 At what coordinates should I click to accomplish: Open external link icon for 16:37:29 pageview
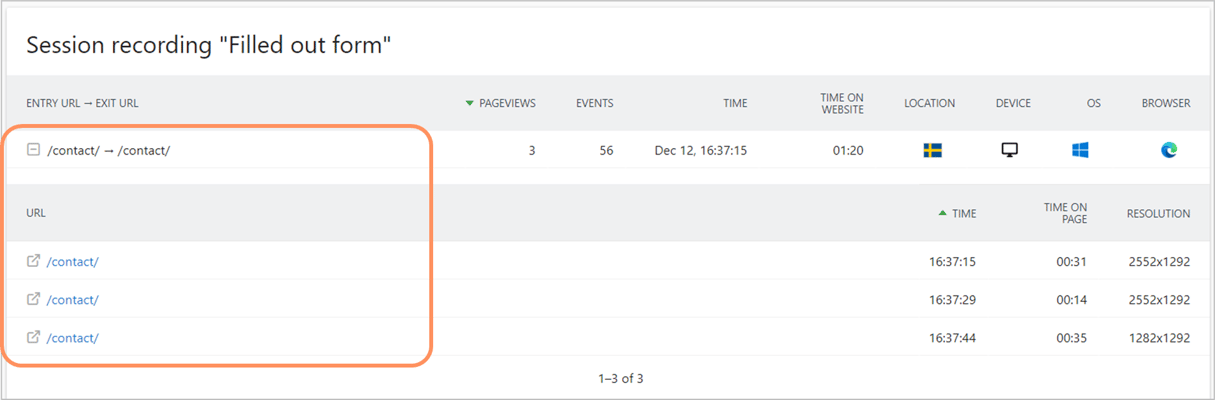pyautogui.click(x=33, y=299)
